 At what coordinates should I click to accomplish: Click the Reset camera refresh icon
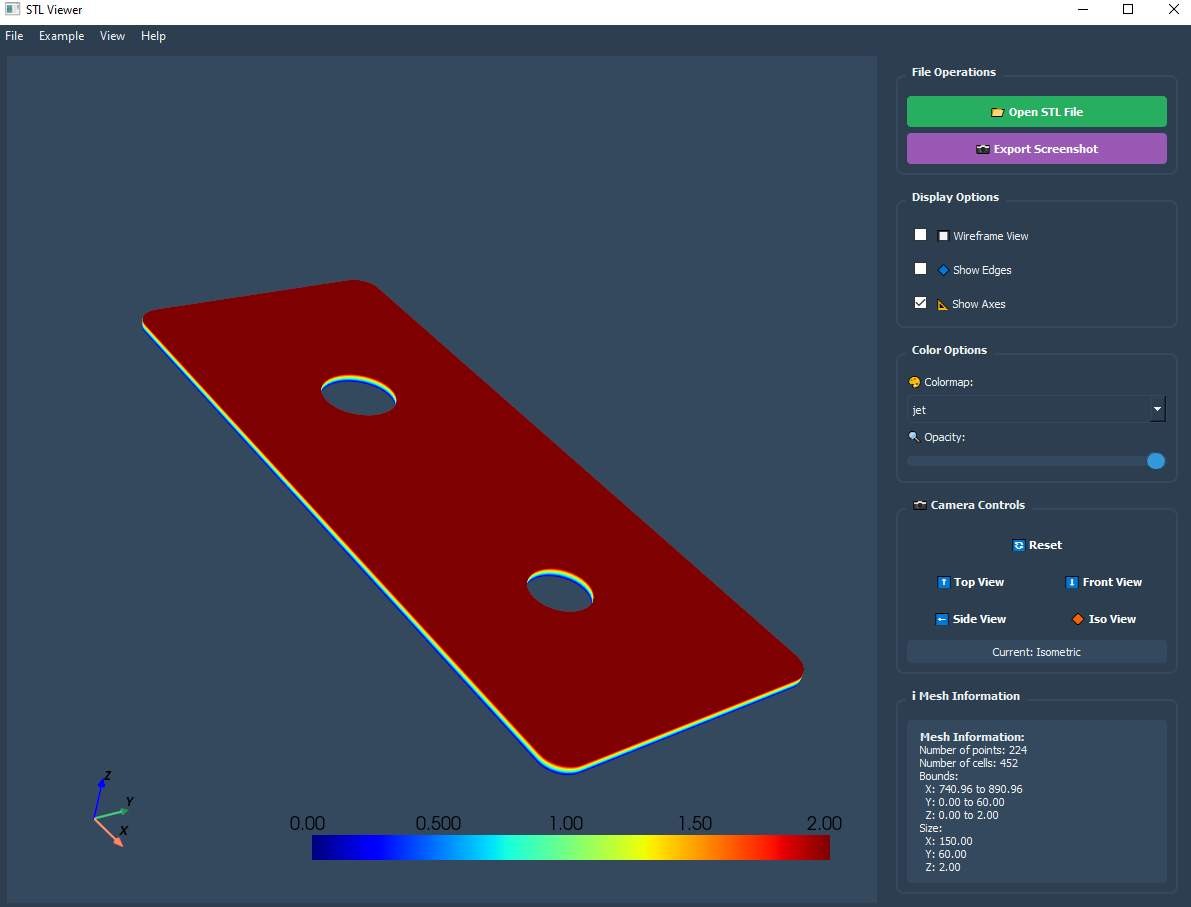point(1018,545)
